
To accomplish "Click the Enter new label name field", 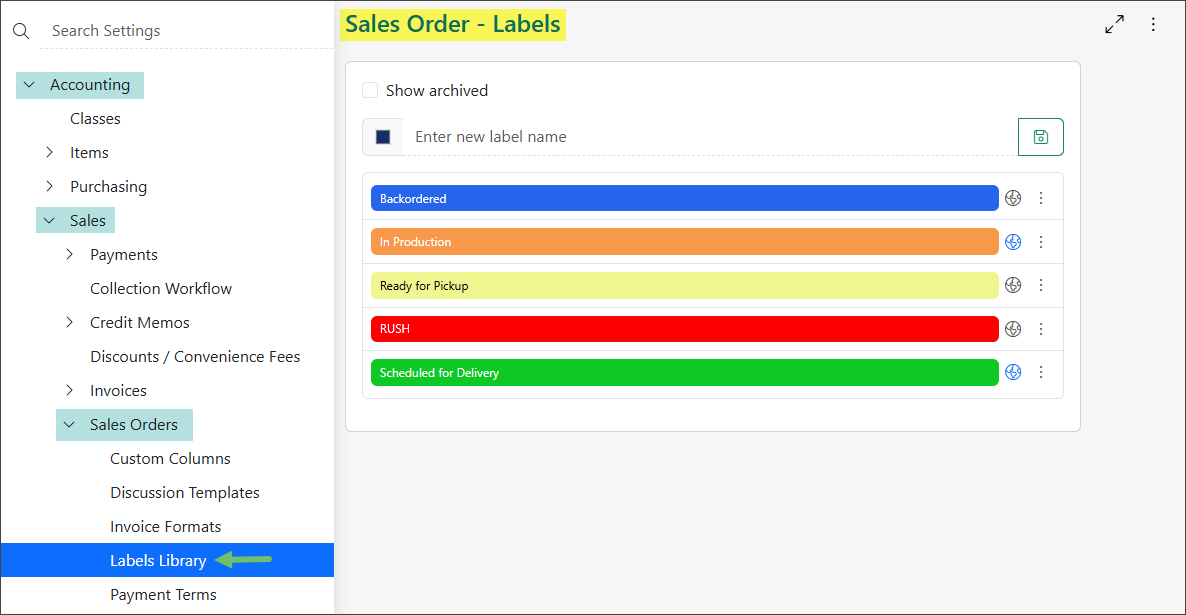I will tap(710, 137).
